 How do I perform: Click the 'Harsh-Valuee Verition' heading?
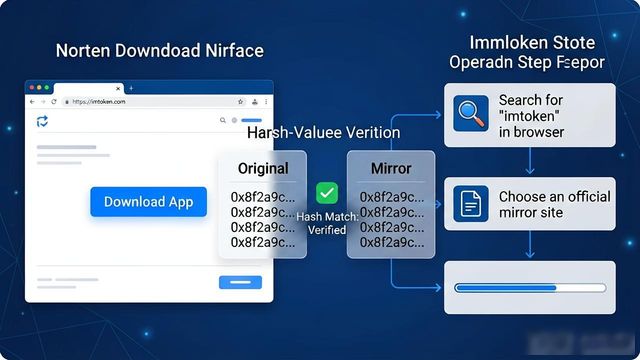point(324,132)
